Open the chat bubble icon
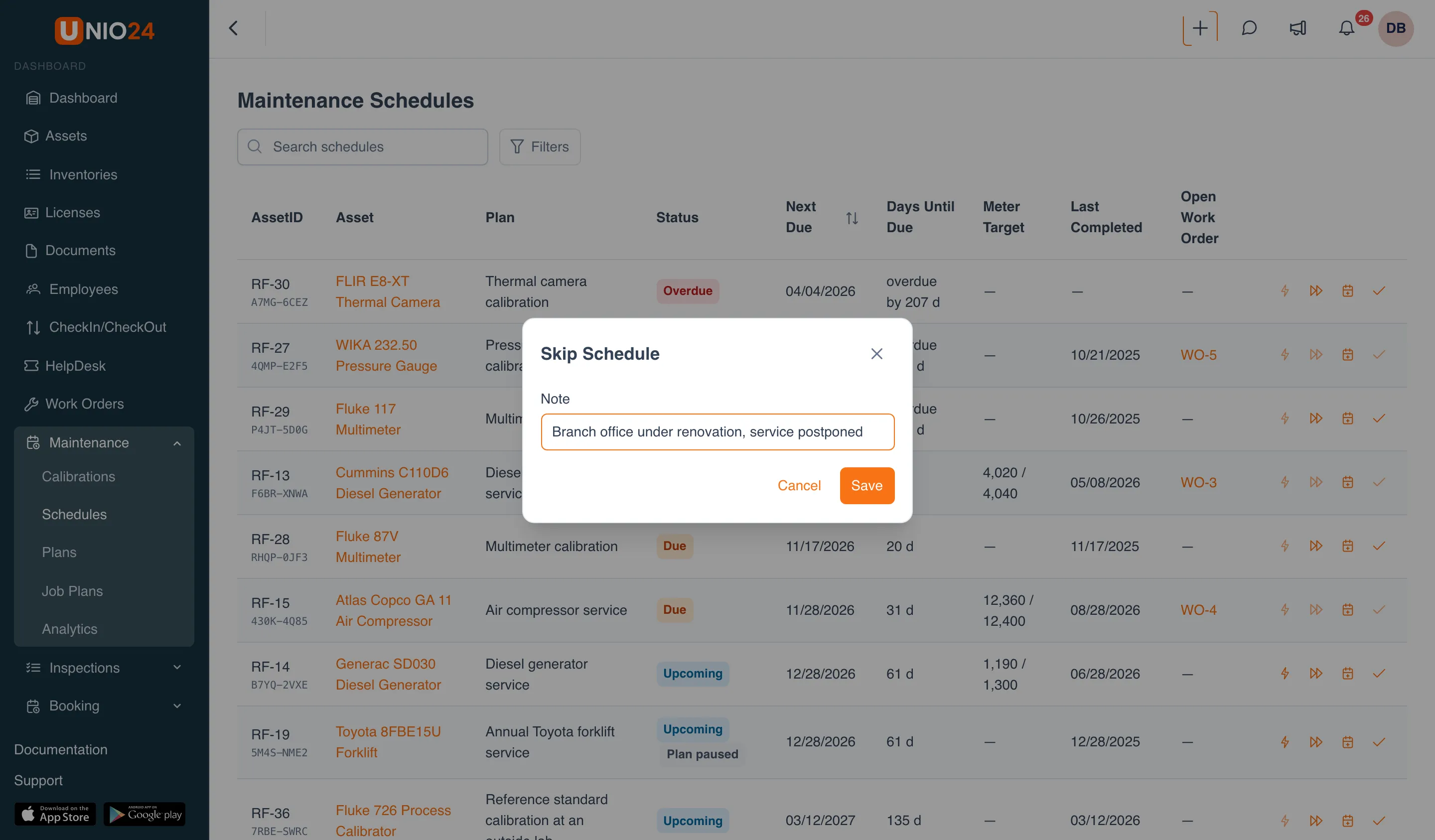The height and width of the screenshot is (840, 1435). coord(1249,28)
